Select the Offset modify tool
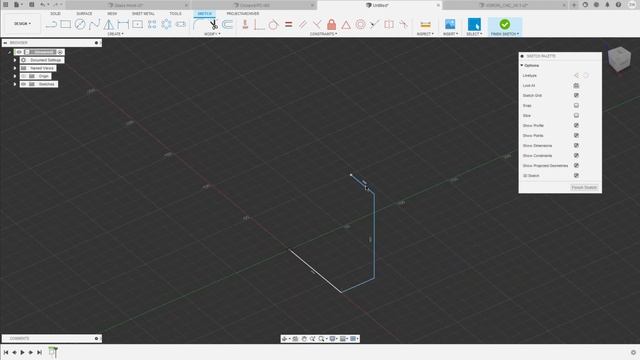The height and width of the screenshot is (360, 640). pos(227,24)
